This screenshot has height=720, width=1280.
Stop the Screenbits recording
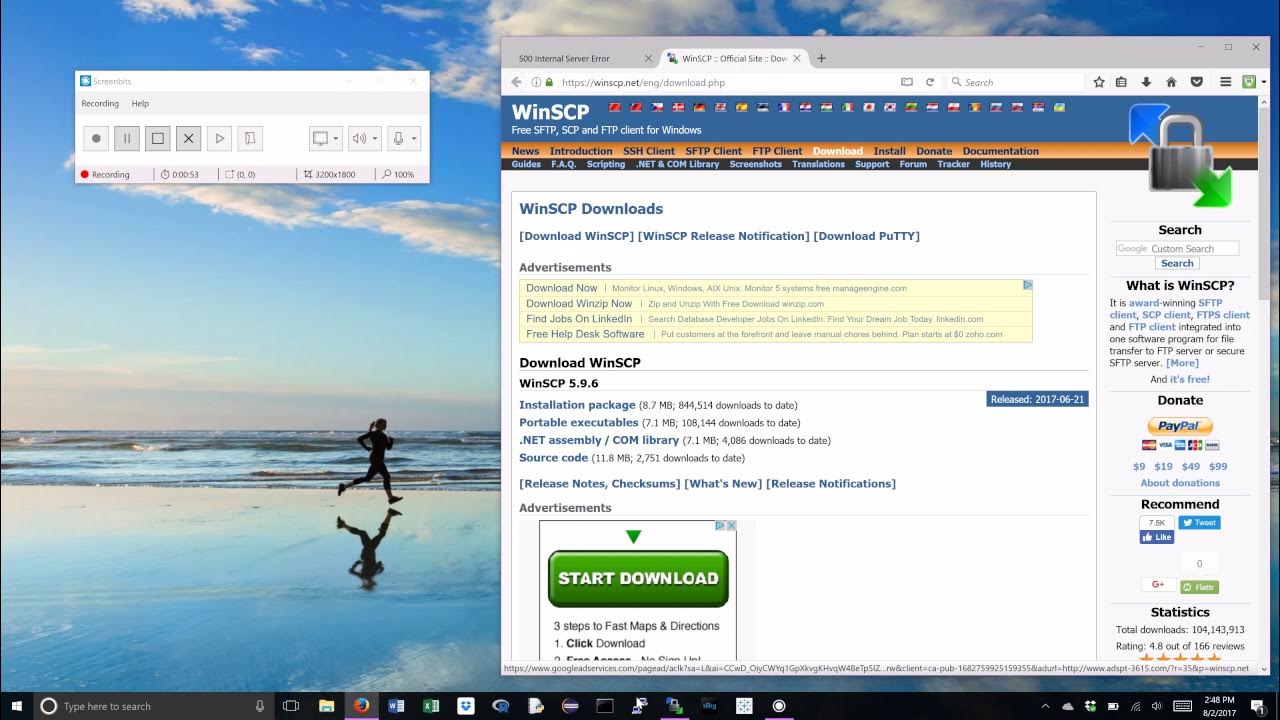point(158,138)
